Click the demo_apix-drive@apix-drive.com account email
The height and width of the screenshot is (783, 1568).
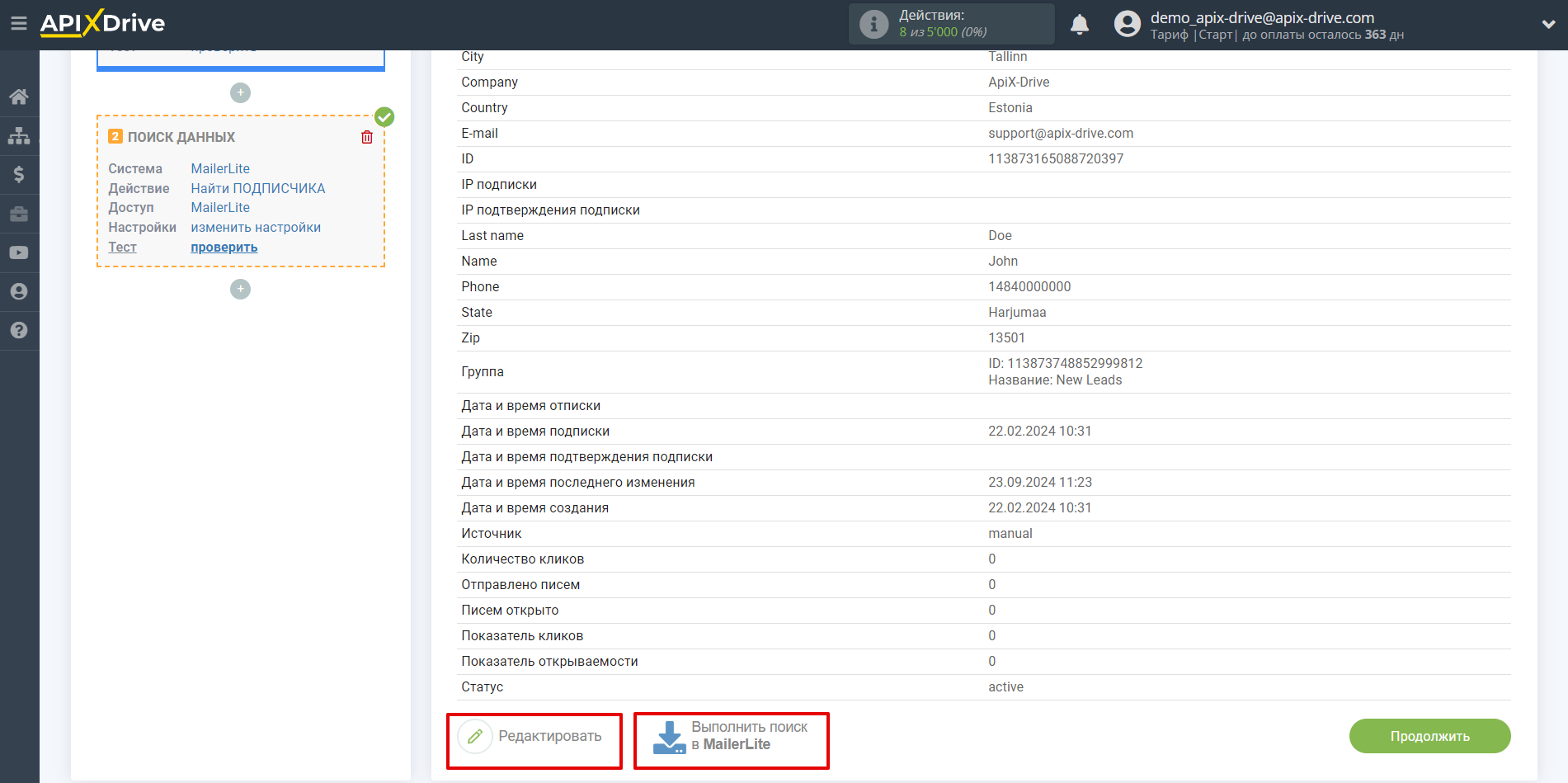(x=1262, y=17)
